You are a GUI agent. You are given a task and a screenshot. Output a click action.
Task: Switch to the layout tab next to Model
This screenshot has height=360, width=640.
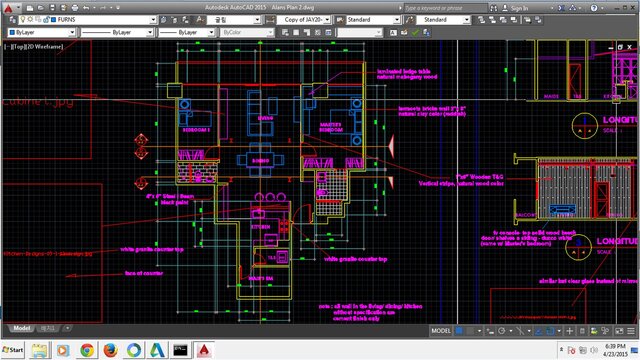coord(48,328)
